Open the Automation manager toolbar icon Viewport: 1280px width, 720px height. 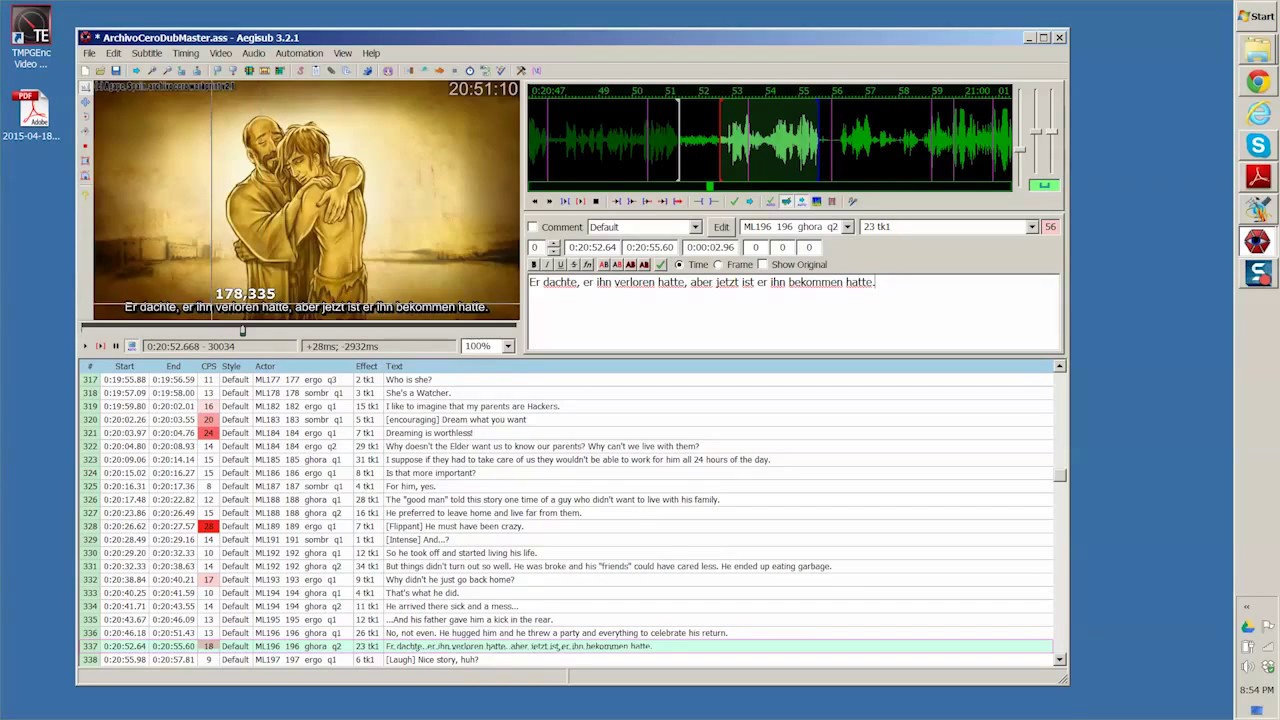[x=367, y=70]
